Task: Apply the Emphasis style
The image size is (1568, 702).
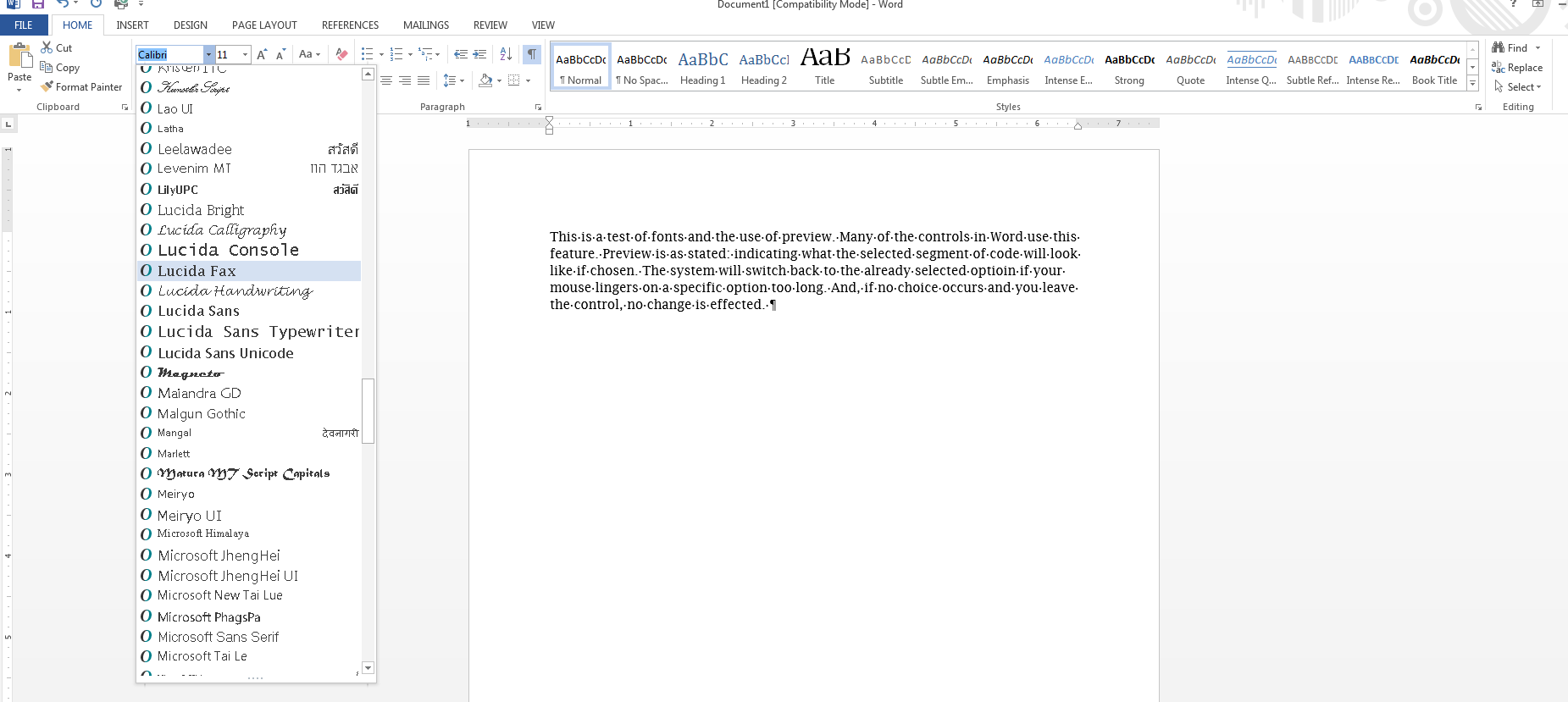Action: (x=1008, y=67)
